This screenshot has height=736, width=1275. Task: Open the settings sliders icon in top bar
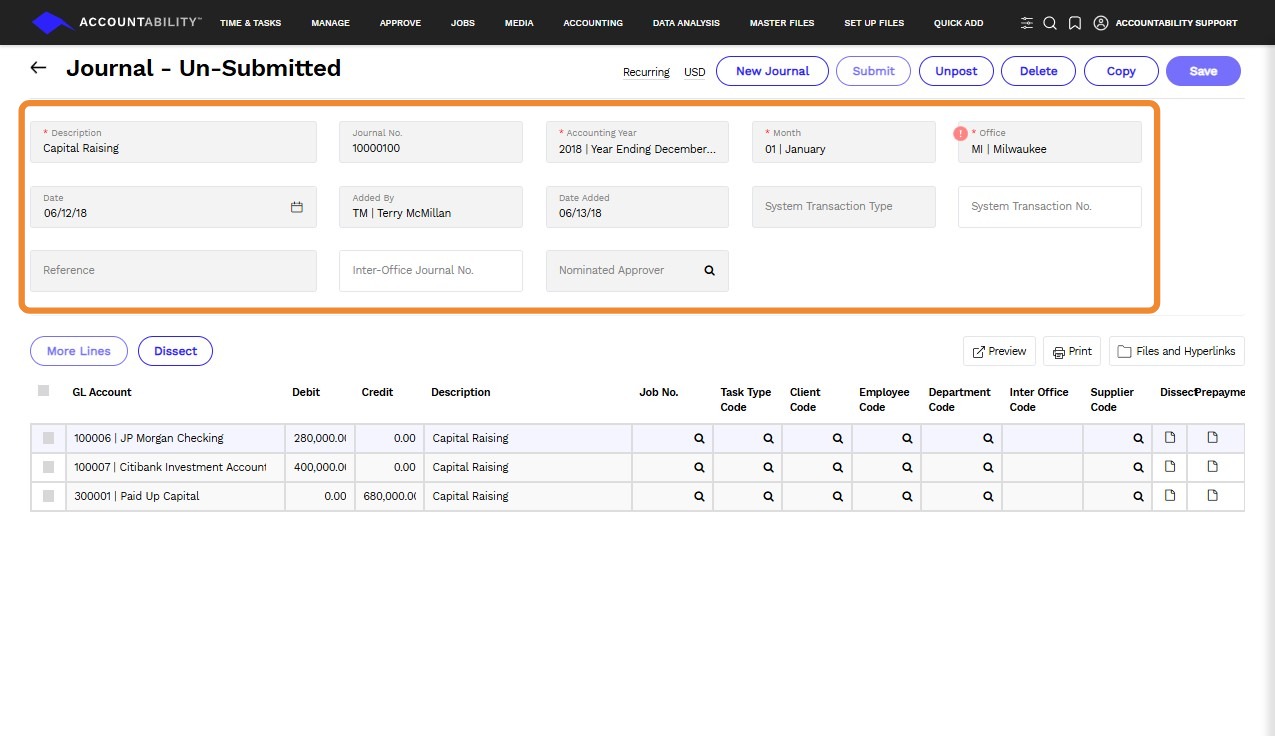pyautogui.click(x=1027, y=23)
